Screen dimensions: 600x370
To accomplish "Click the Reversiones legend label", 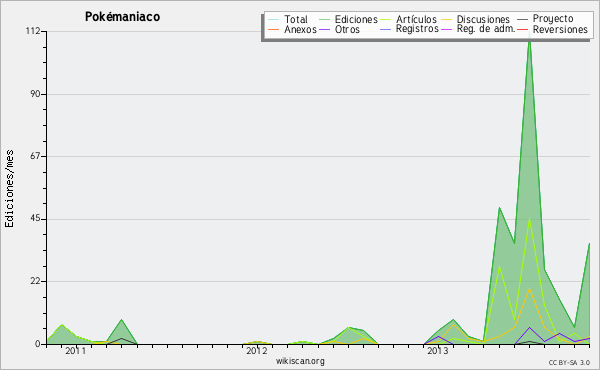I will 560,29.
